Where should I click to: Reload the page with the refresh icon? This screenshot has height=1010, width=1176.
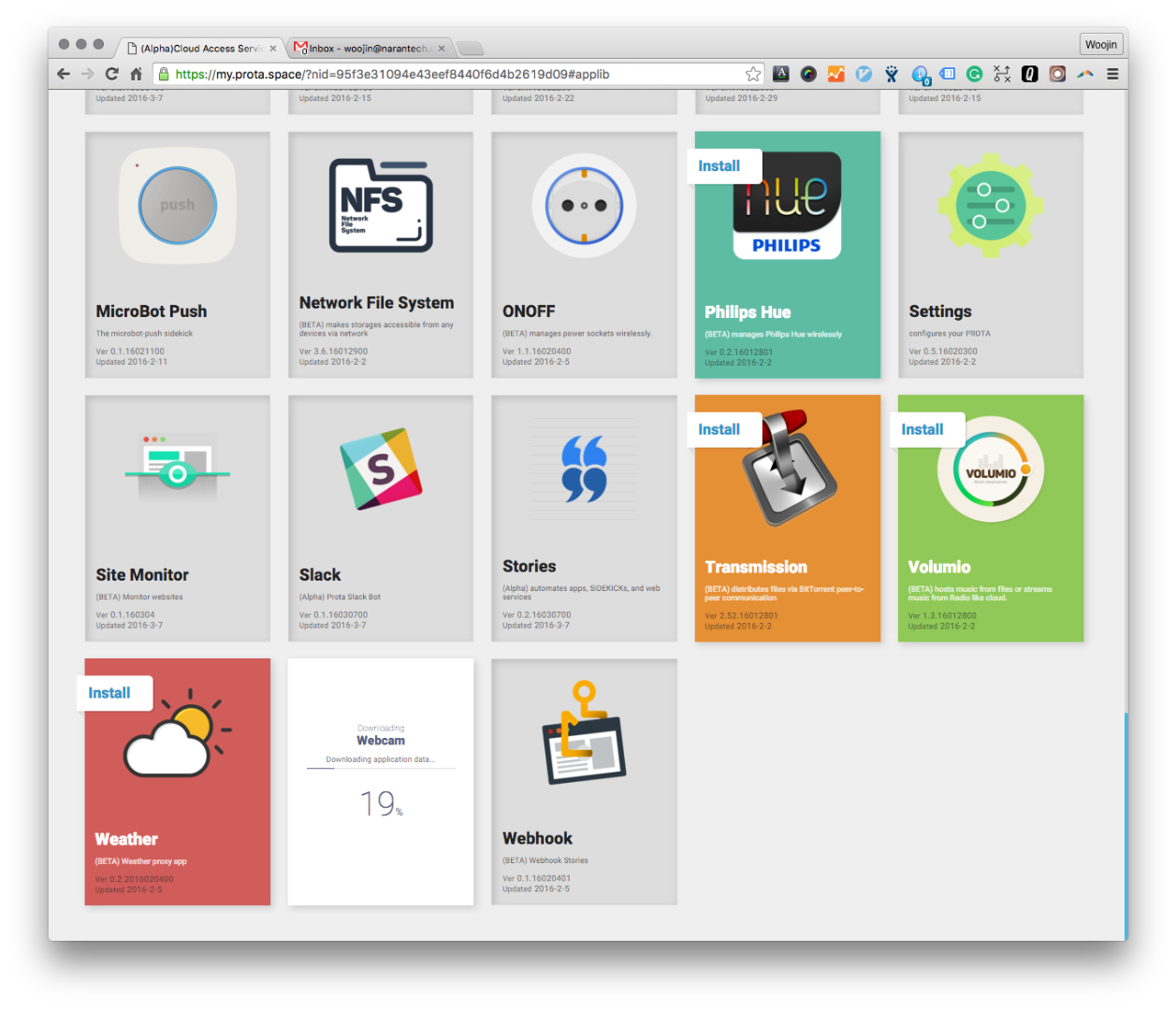click(x=112, y=74)
